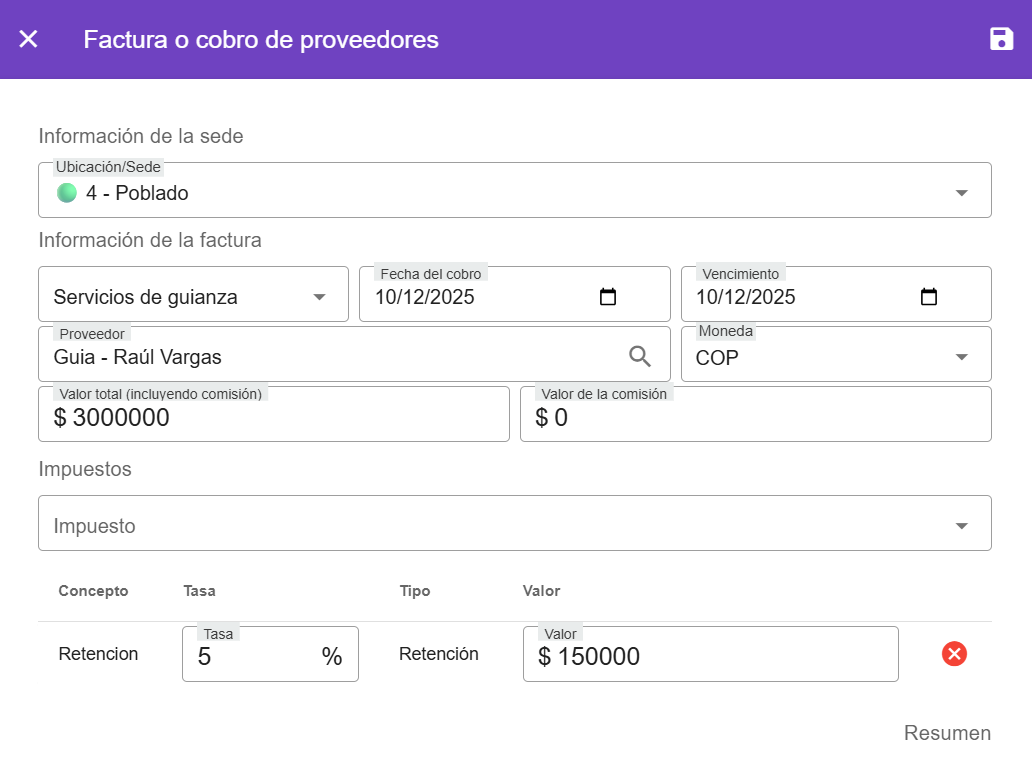Screen dimensions: 1032x776
Task: Click the search icon in Proveedor field
Action: [640, 356]
